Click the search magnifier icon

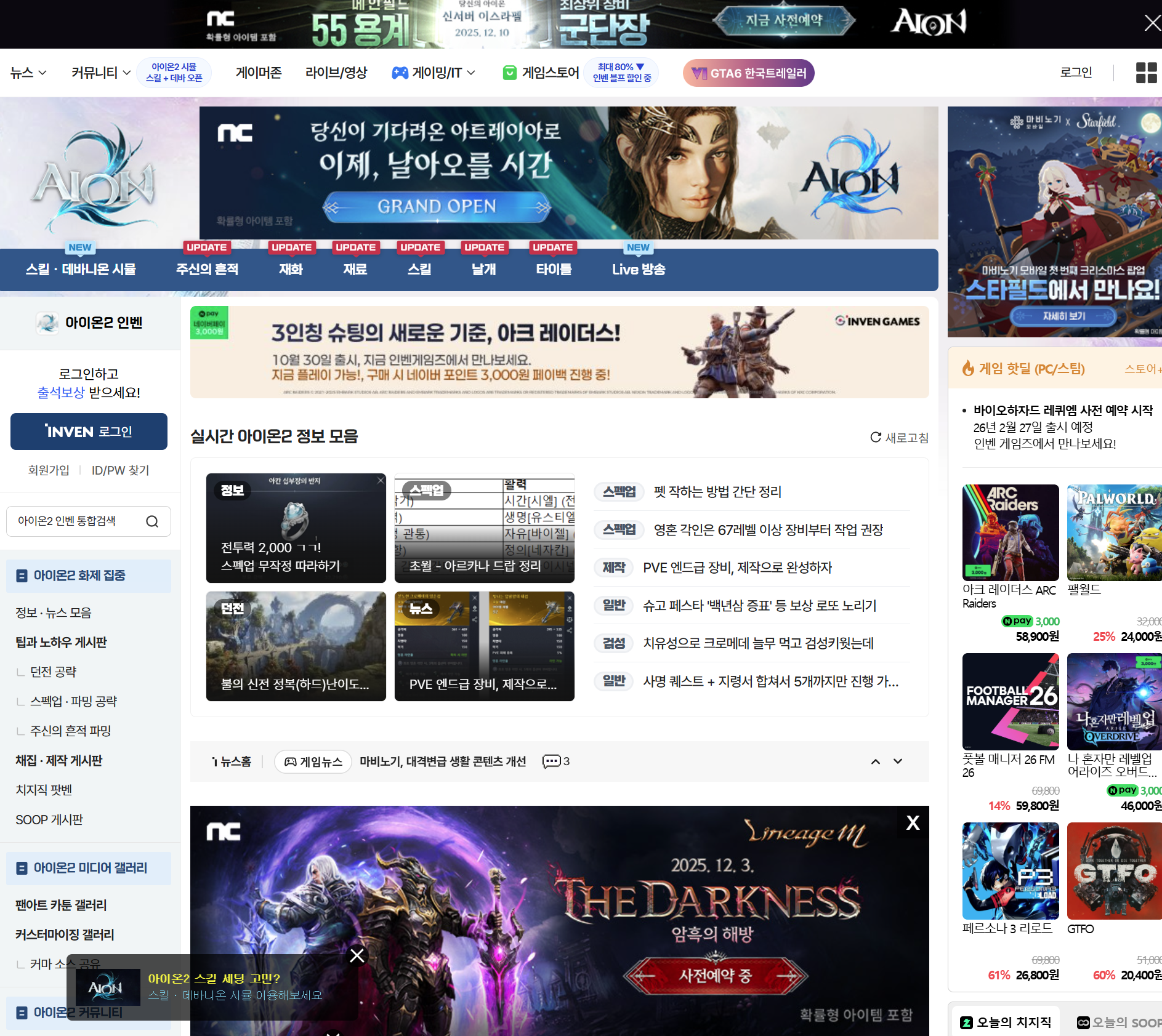pyautogui.click(x=152, y=521)
